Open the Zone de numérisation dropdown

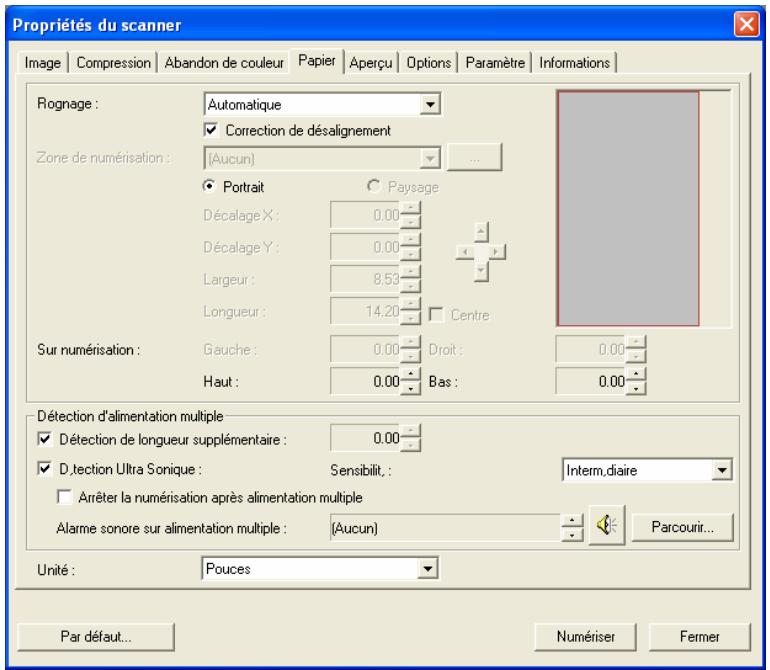click(x=430, y=158)
